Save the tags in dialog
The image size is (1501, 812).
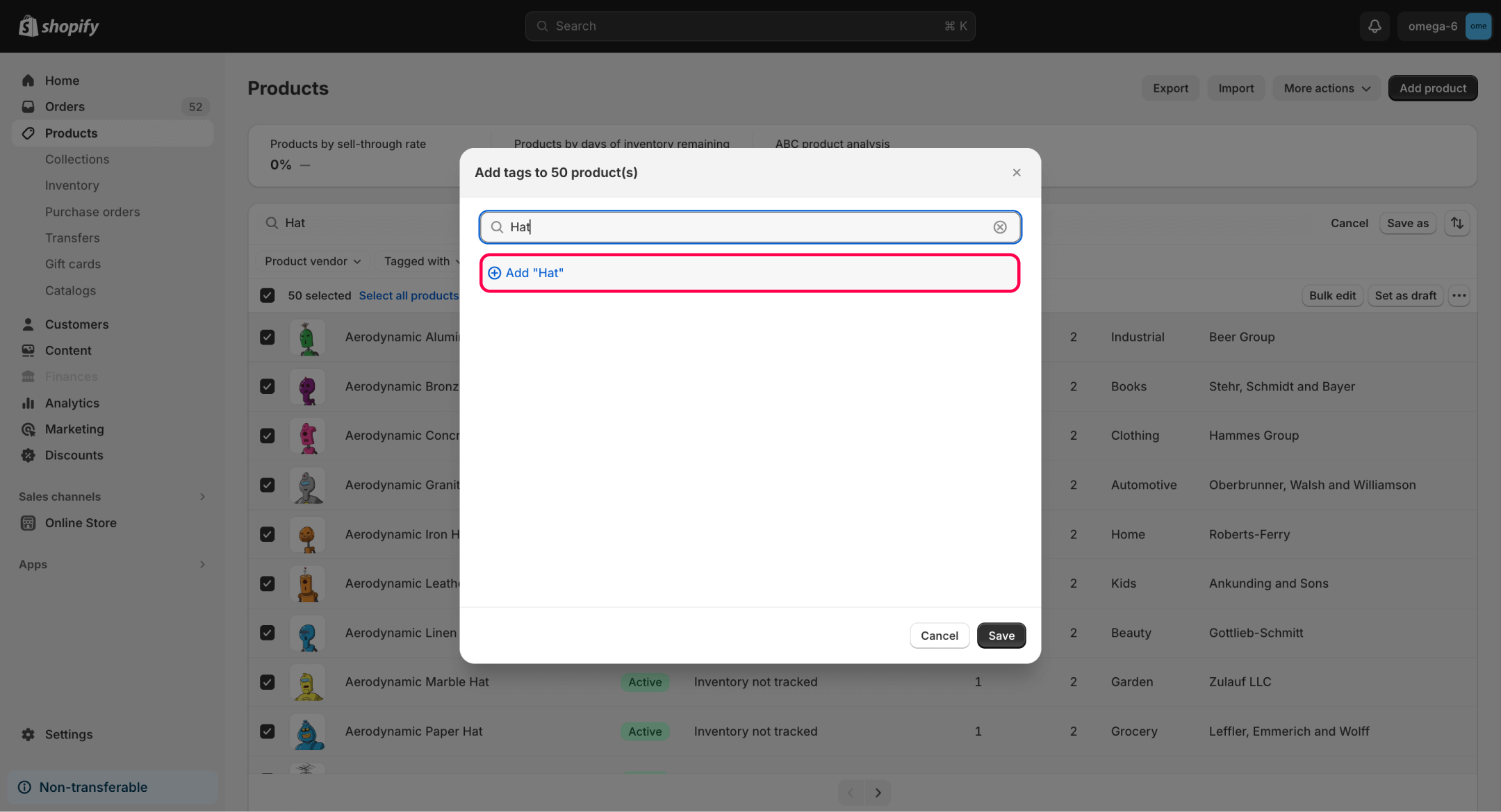click(x=1001, y=636)
